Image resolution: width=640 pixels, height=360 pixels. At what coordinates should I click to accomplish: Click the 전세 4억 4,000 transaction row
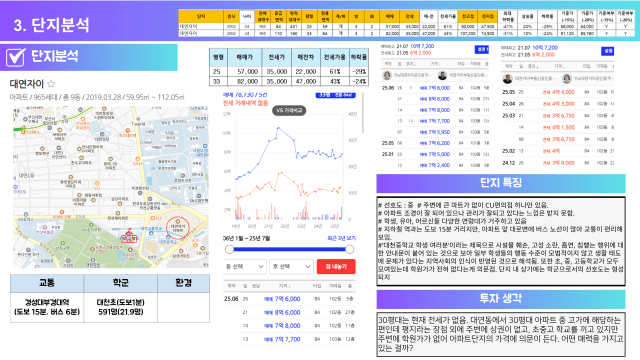[x=558, y=92]
